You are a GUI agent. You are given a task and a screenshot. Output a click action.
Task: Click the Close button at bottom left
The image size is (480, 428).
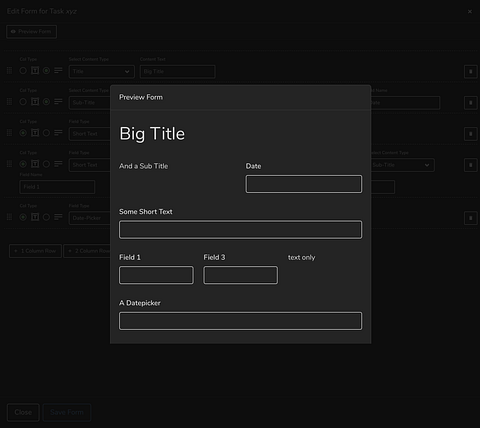tap(23, 412)
